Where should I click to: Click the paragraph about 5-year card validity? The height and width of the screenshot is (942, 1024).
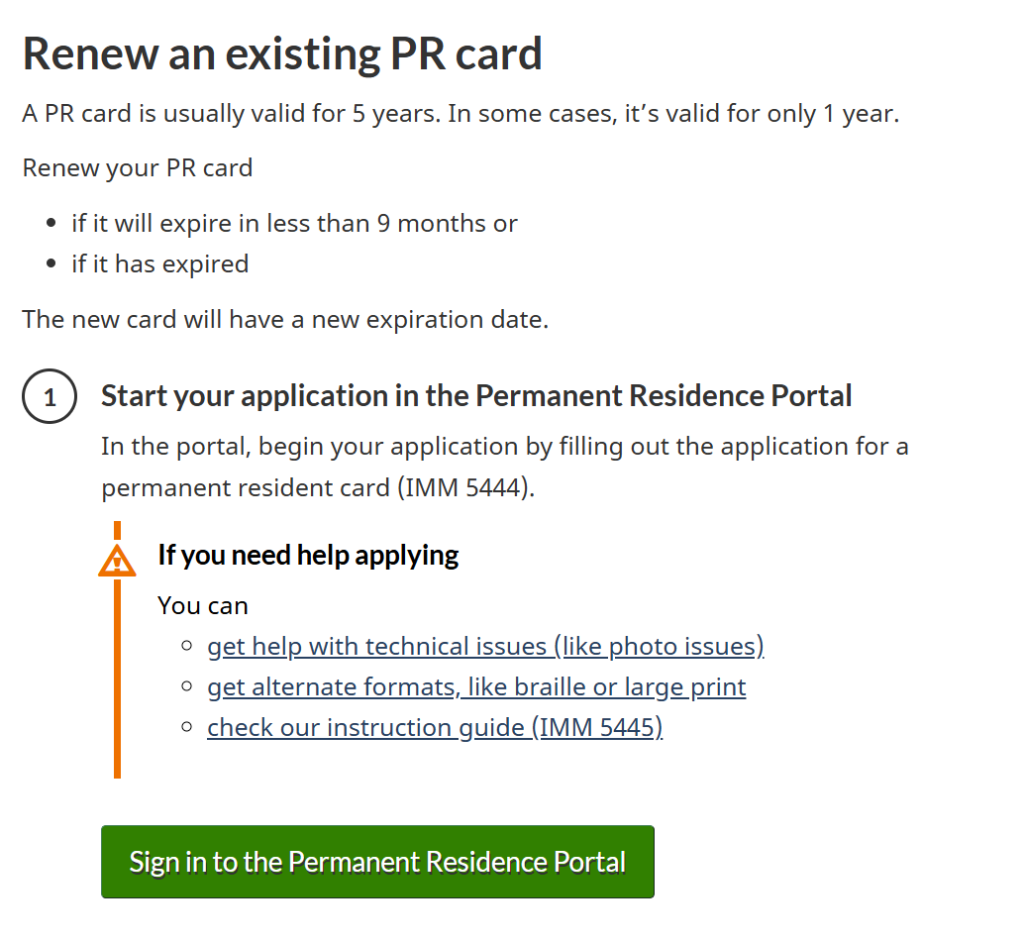click(x=461, y=113)
